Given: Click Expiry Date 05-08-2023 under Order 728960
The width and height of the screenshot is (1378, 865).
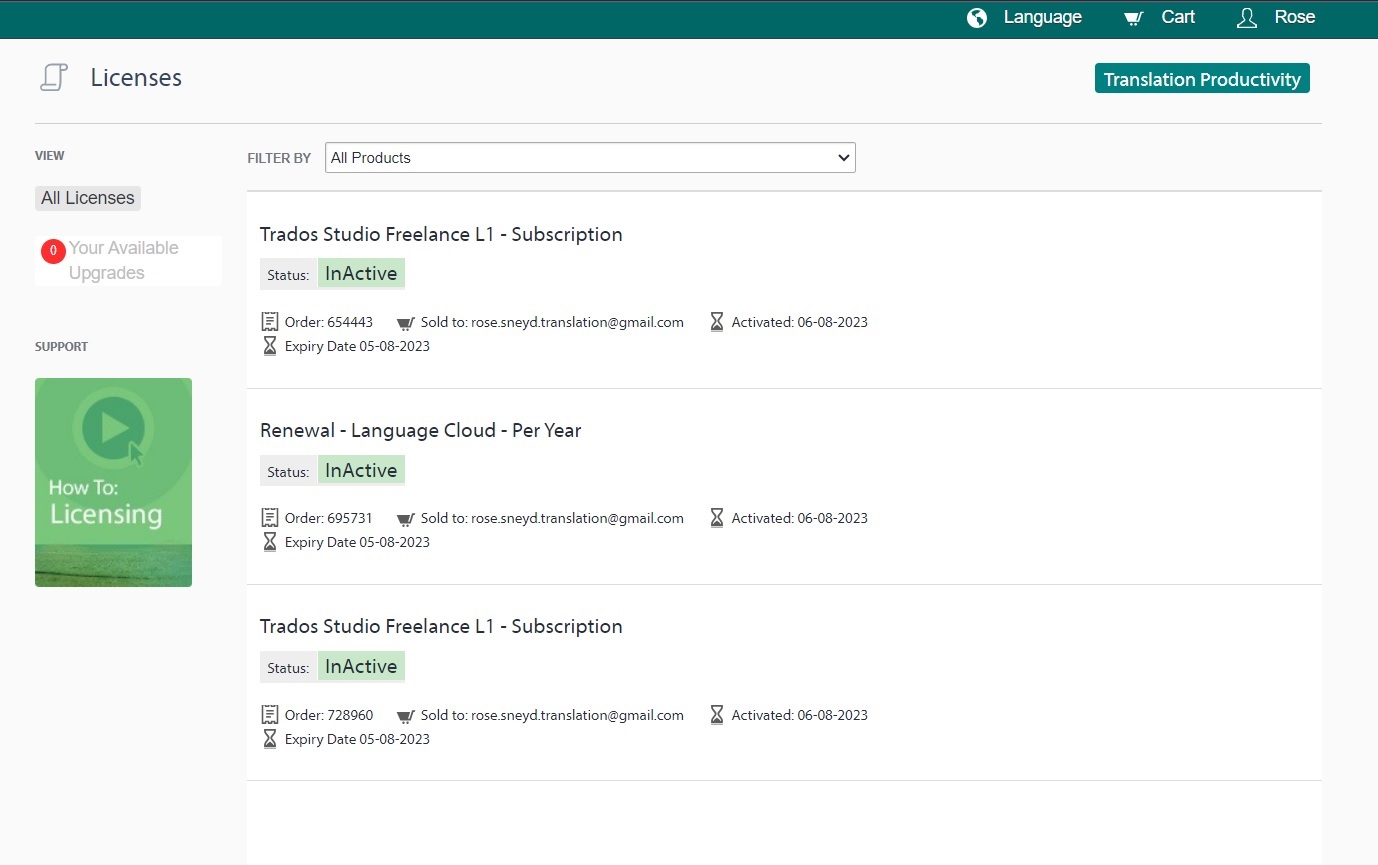Looking at the screenshot, I should pos(357,739).
